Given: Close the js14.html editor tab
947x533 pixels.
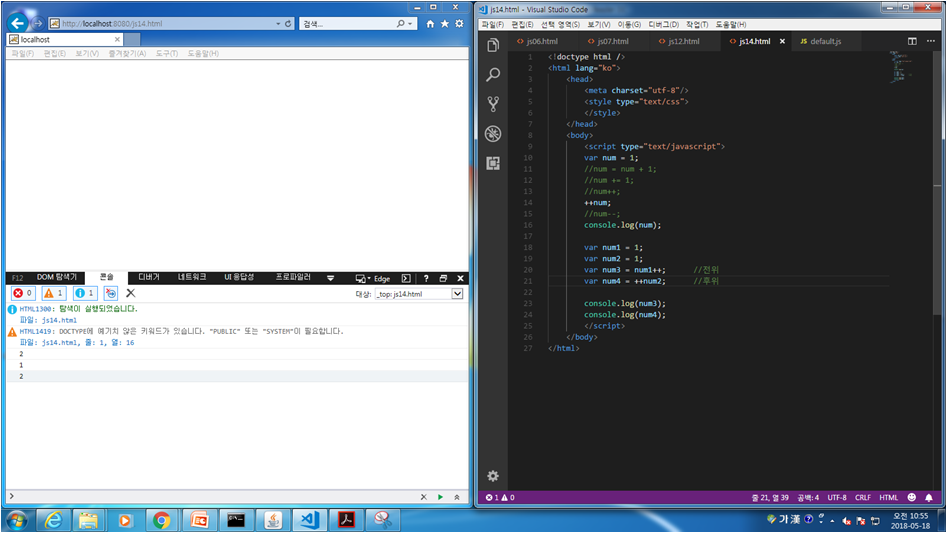Looking at the screenshot, I should point(782,41).
